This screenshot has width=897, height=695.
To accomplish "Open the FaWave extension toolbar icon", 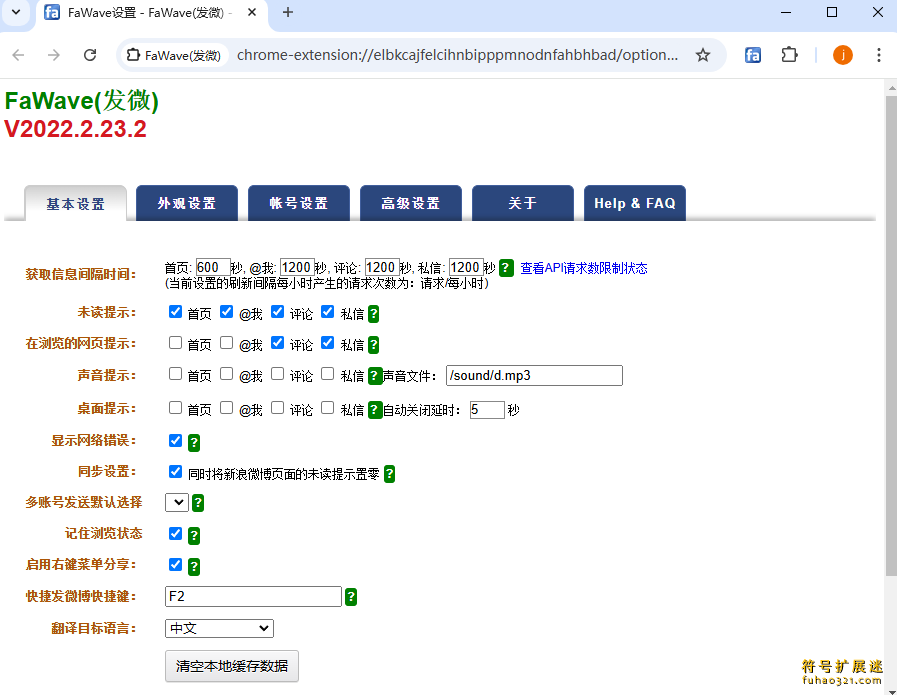I will [x=753, y=55].
